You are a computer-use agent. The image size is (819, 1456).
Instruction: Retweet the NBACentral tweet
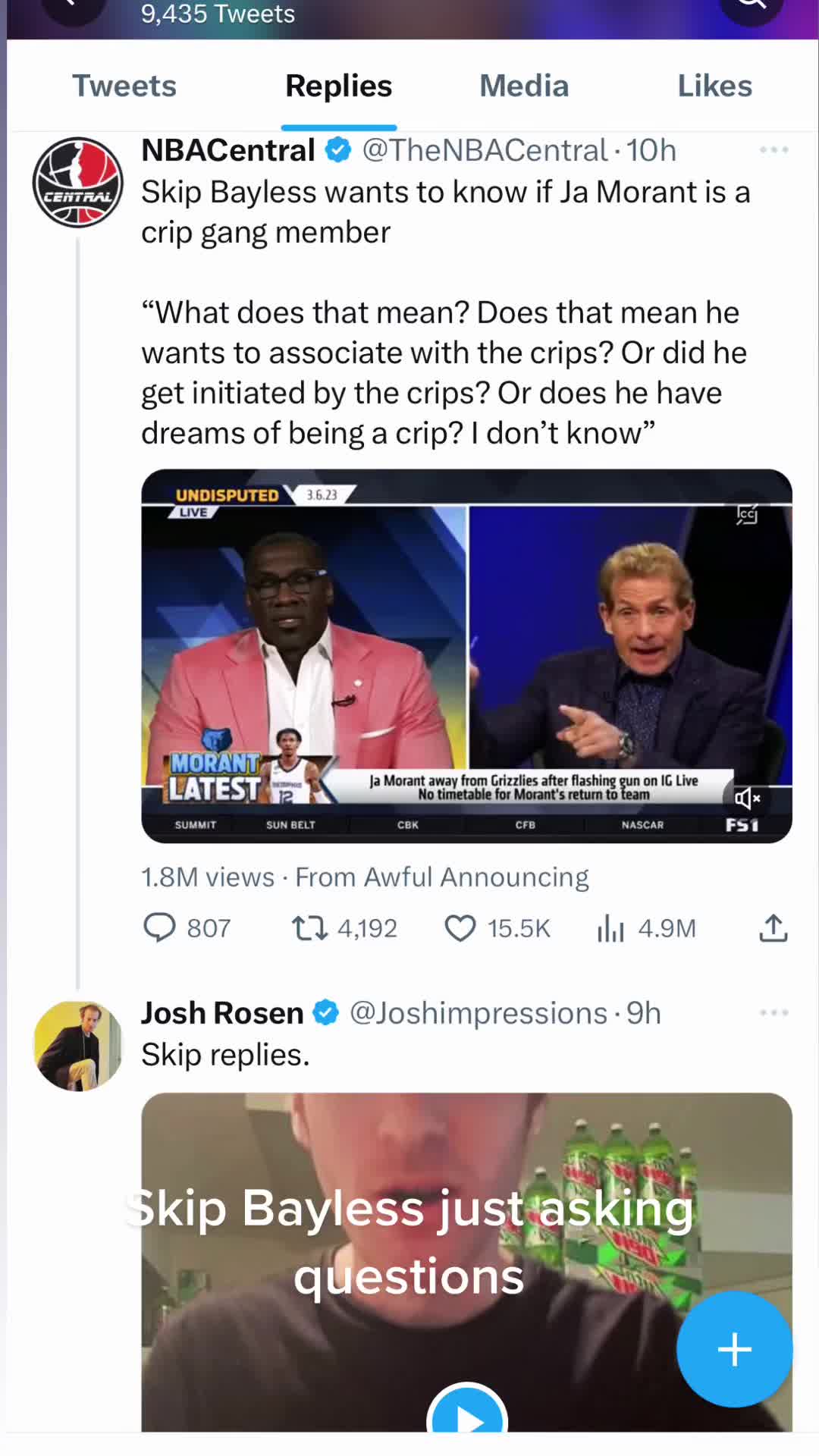[309, 927]
